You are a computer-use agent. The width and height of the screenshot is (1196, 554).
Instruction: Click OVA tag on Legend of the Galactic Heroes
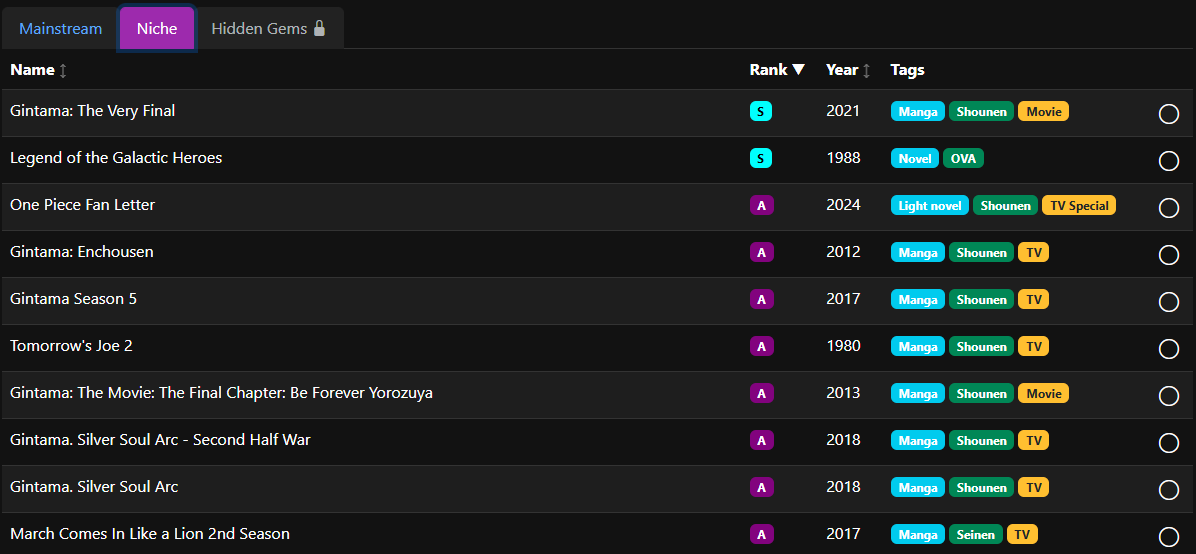click(x=963, y=158)
